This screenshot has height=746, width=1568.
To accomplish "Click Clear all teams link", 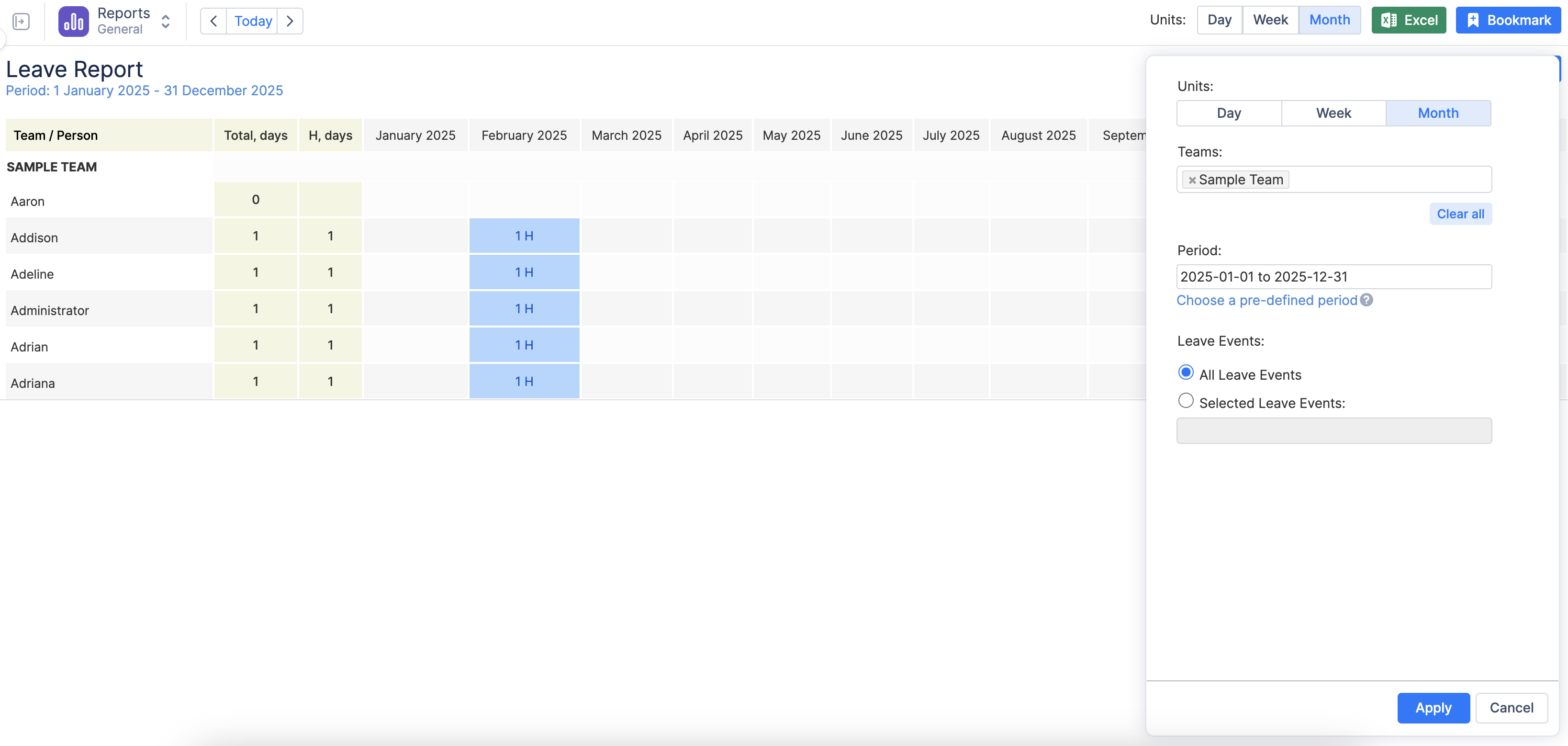I will (x=1460, y=214).
